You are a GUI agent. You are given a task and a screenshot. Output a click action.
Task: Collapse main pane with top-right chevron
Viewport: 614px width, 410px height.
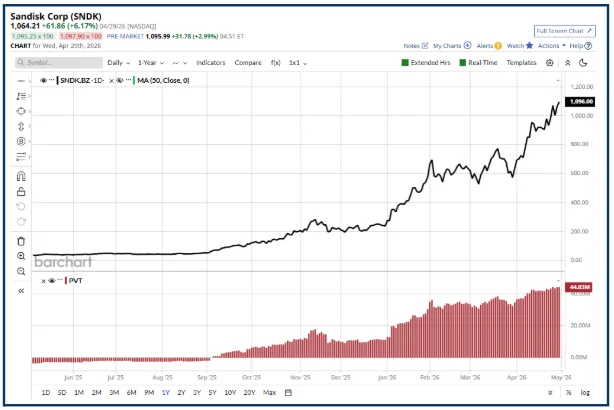(558, 81)
